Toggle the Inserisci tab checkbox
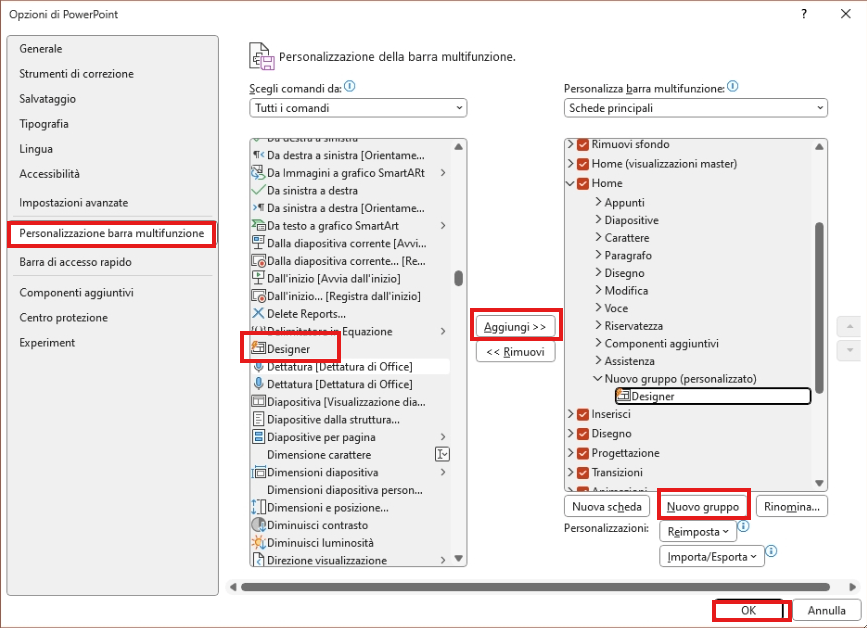 pyautogui.click(x=583, y=414)
